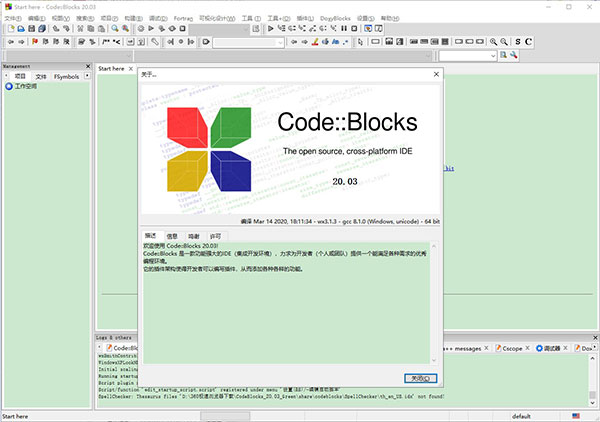Click the Rebuild toolbar icon

point(172,29)
